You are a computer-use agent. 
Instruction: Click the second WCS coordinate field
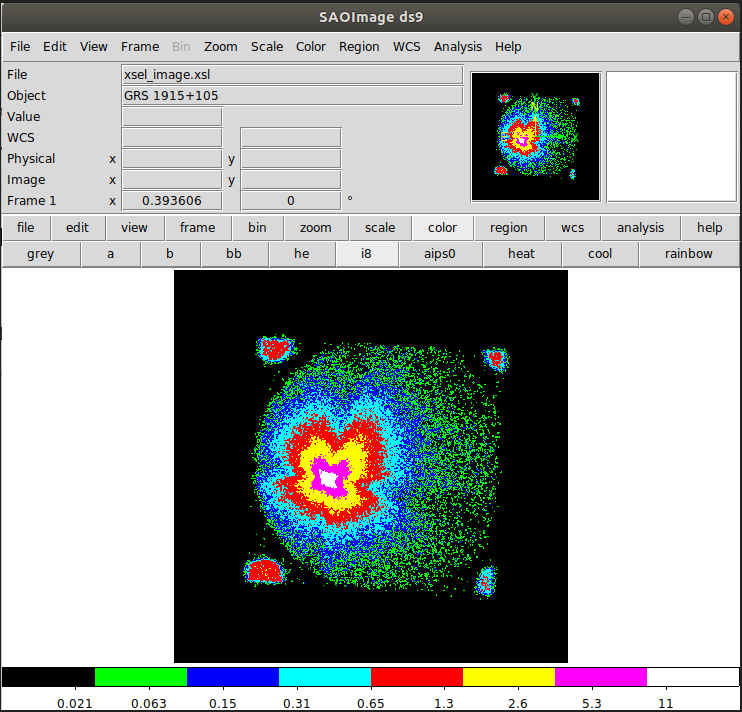(x=291, y=138)
